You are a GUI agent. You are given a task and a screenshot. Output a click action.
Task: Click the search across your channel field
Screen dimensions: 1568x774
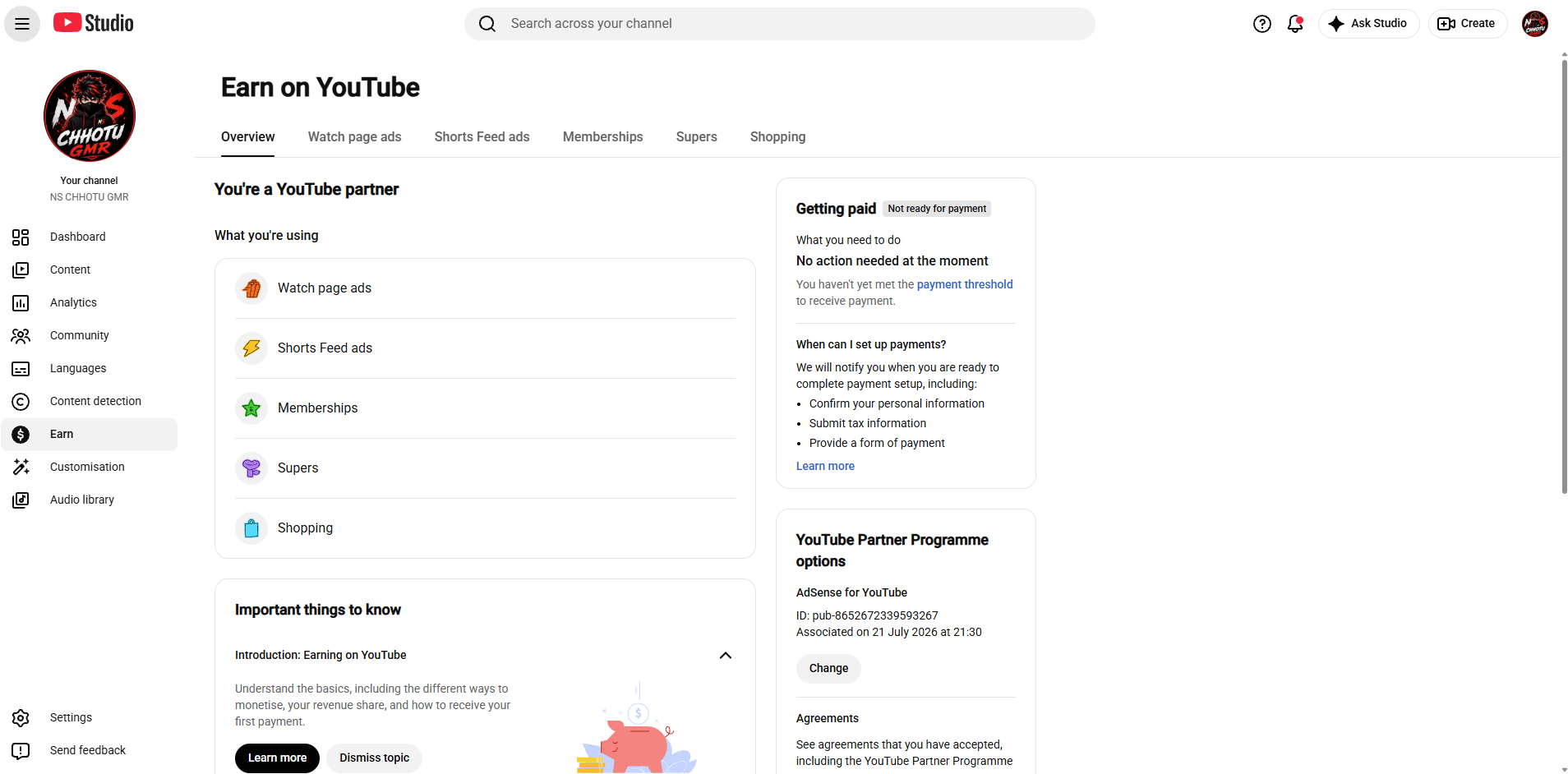pos(779,24)
